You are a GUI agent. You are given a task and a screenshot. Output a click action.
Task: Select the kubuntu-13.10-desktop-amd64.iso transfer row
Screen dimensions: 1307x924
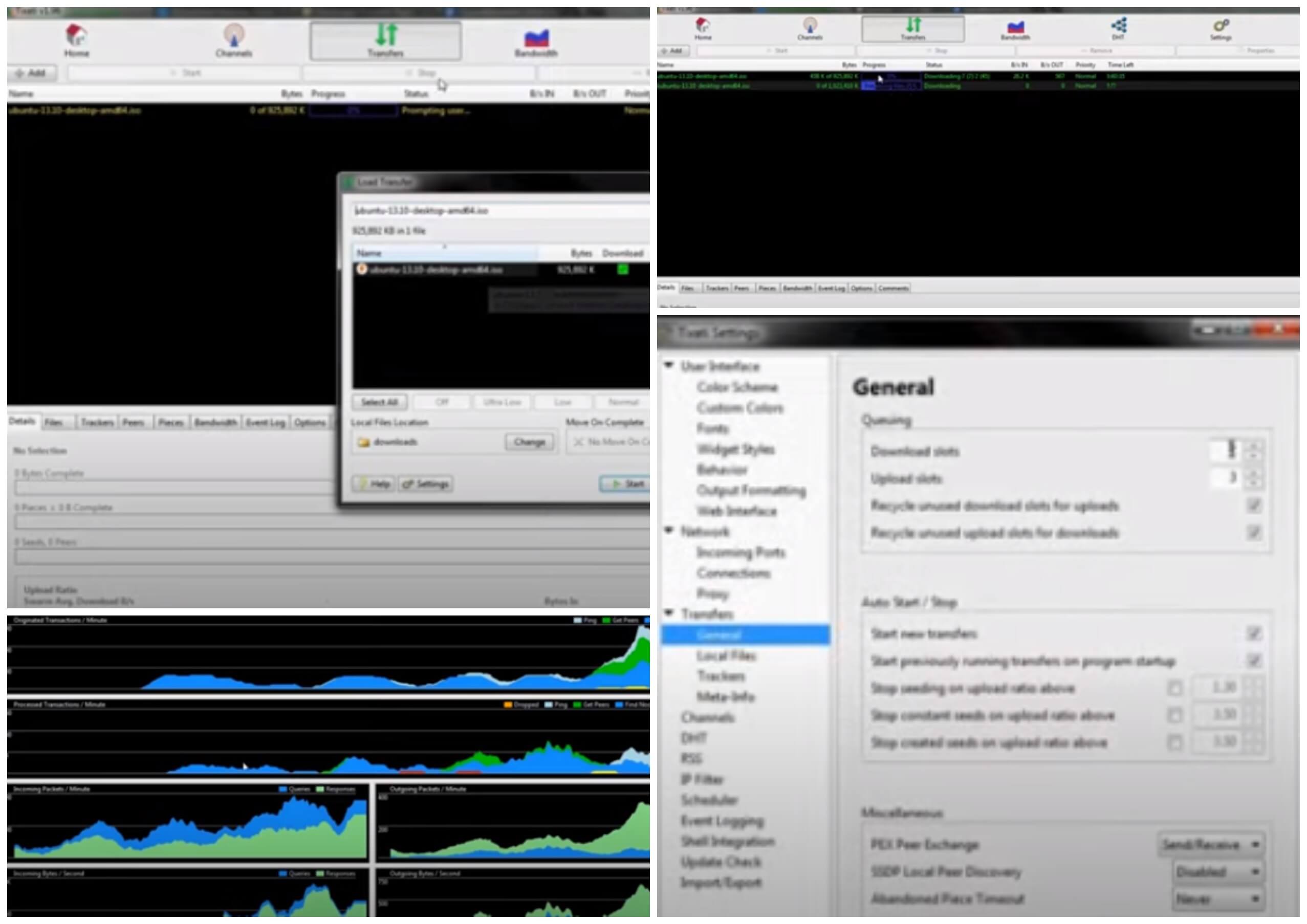pyautogui.click(x=978, y=86)
